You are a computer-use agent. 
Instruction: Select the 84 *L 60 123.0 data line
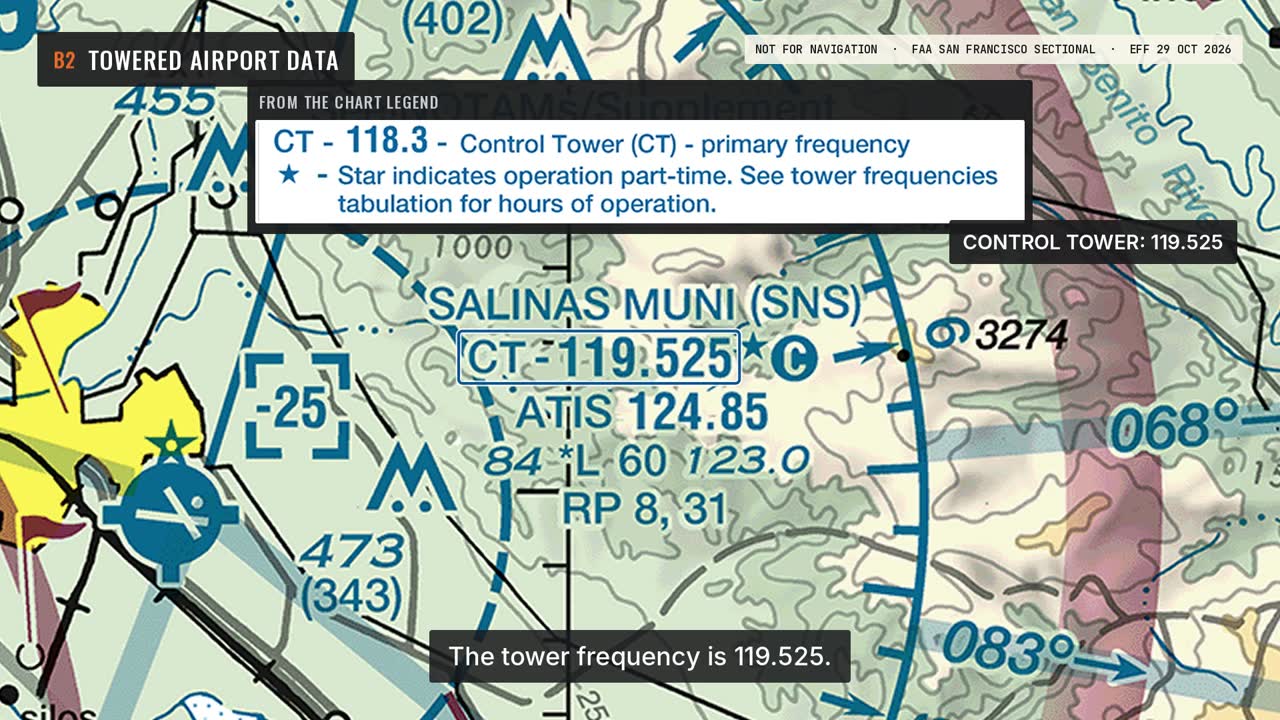coord(645,462)
